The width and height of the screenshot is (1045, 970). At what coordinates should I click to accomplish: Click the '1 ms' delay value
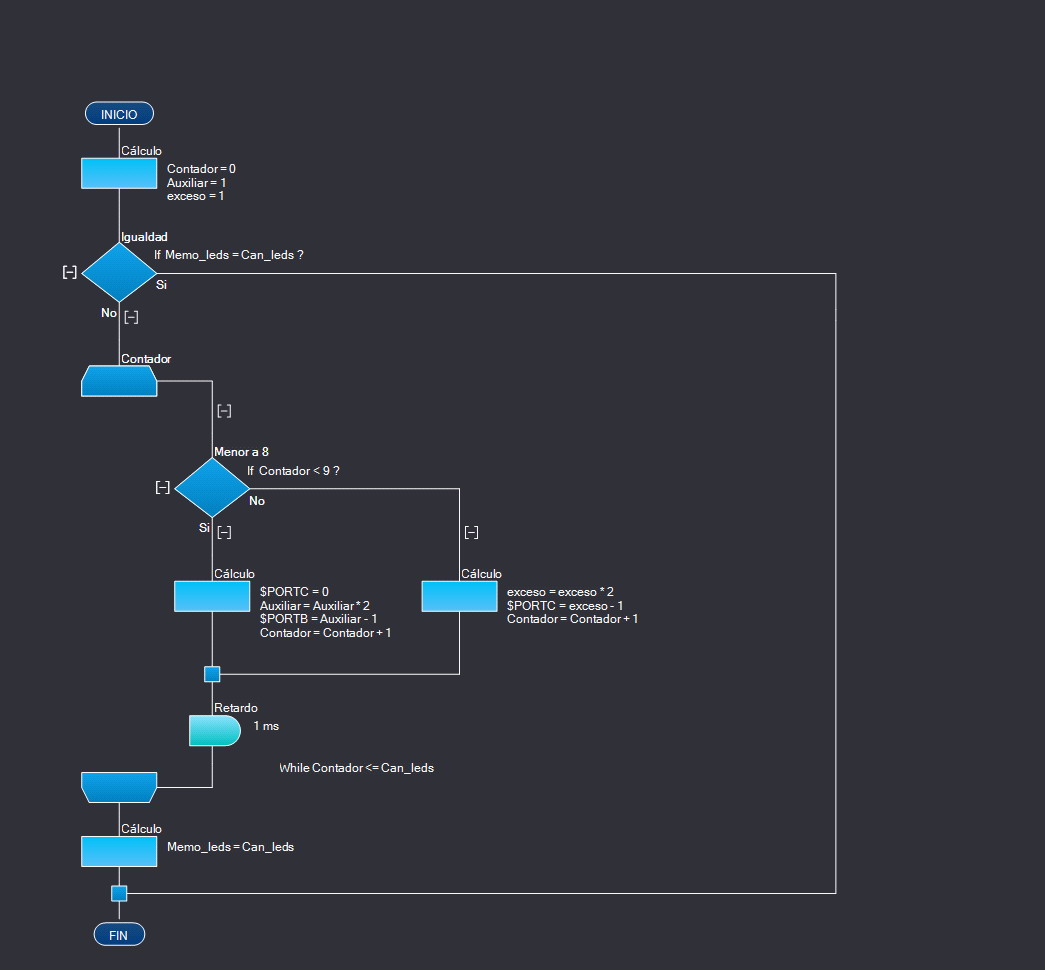point(266,726)
